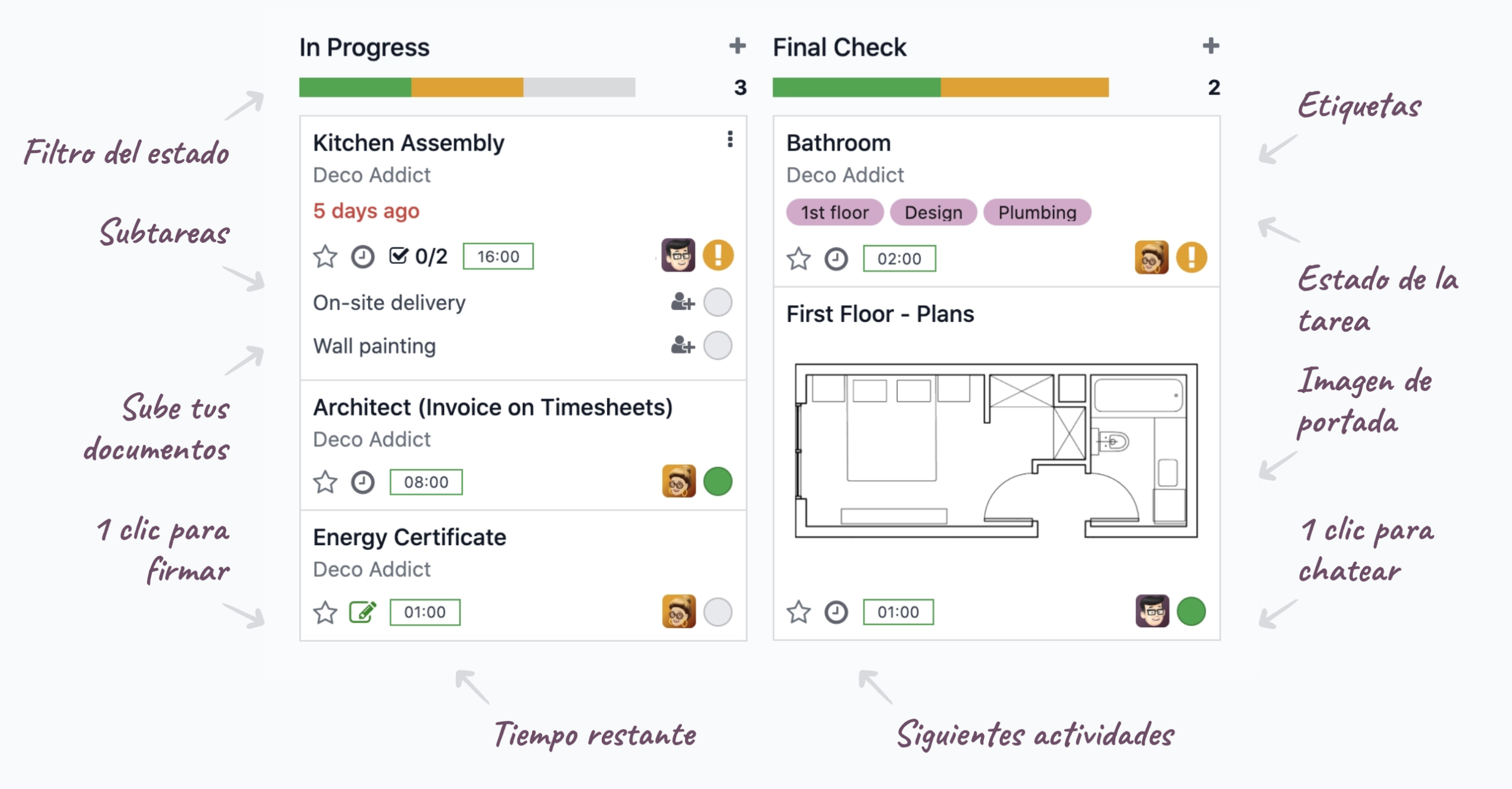The width and height of the screenshot is (1512, 789).
Task: Open the Kitchen Assembly three-dot menu
Action: 730,139
